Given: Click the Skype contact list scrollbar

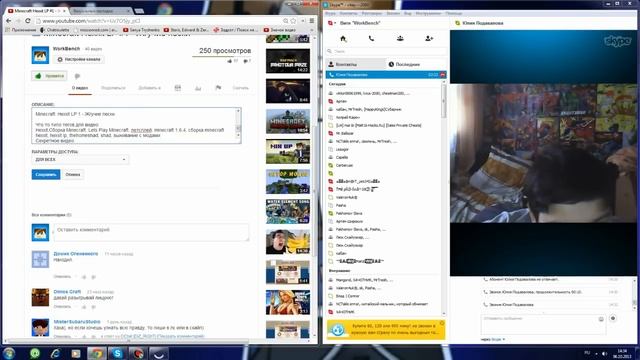Looking at the screenshot, I should 444,100.
